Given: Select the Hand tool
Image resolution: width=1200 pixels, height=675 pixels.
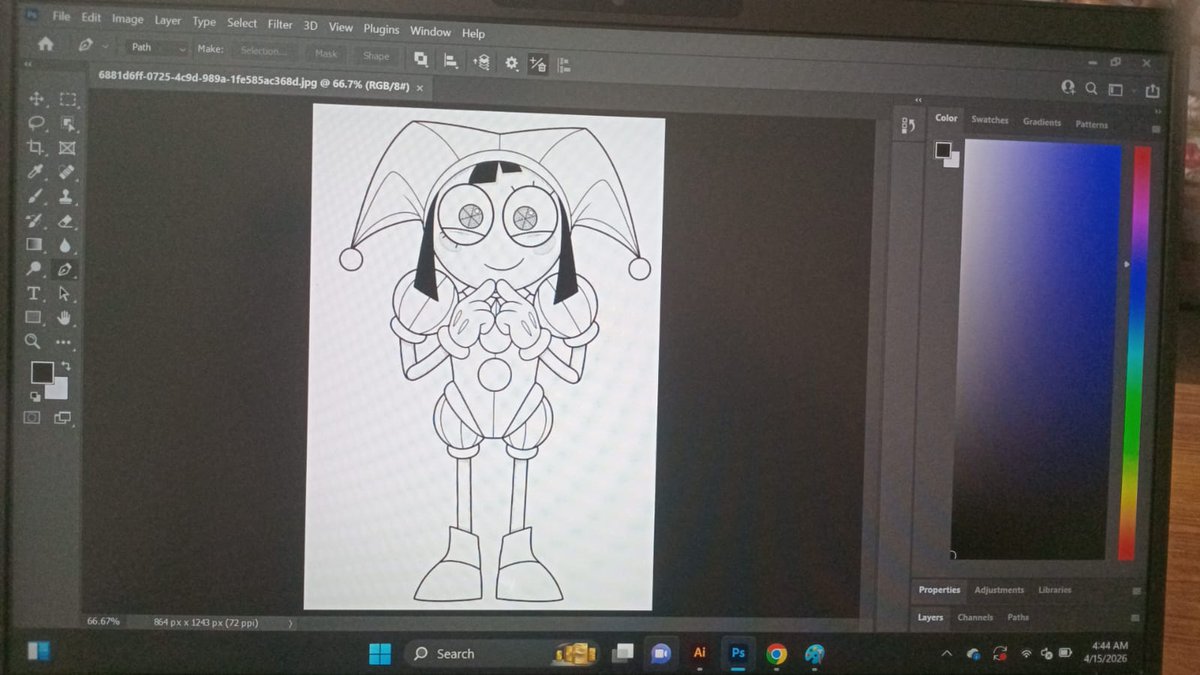Looking at the screenshot, I should (62, 318).
